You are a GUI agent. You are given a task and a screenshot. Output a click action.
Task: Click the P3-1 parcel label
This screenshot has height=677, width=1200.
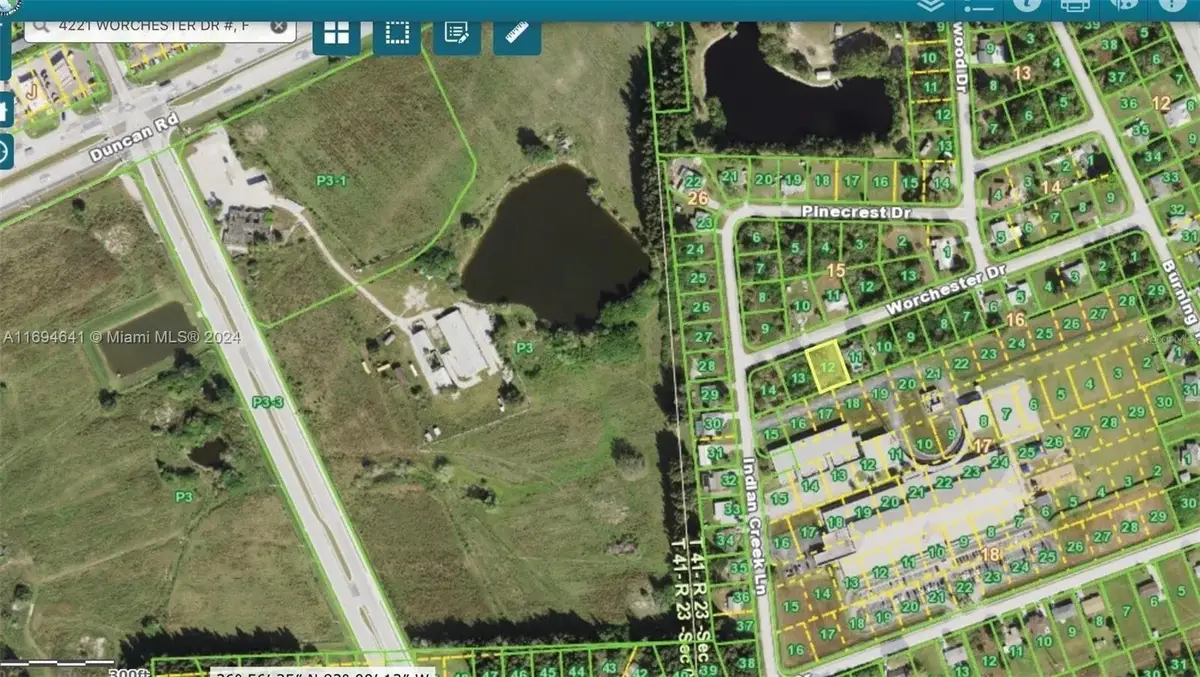pyautogui.click(x=331, y=180)
